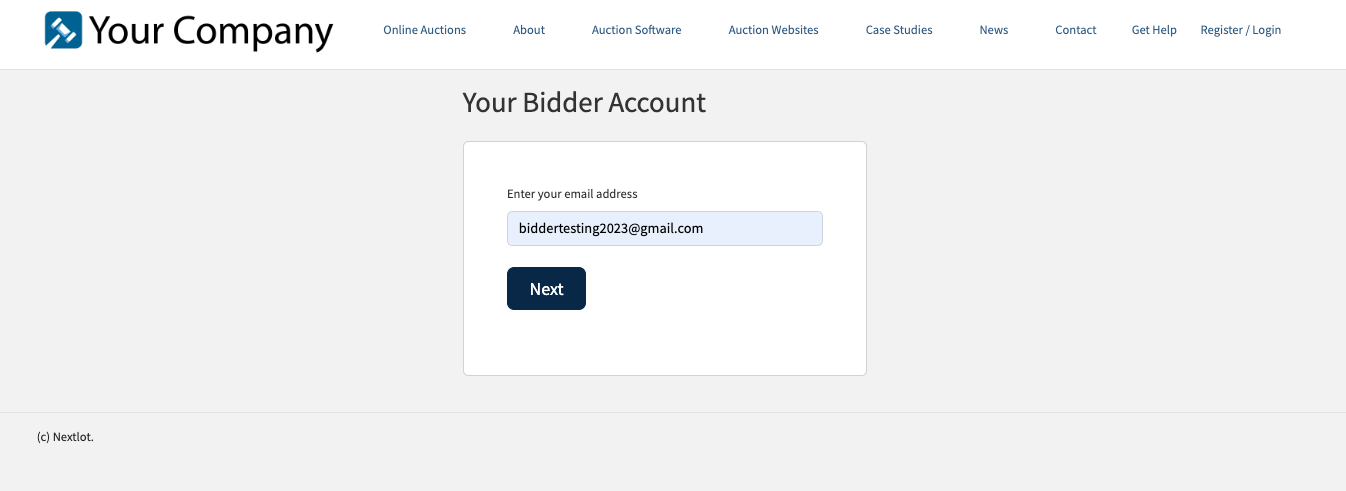Open the News section
The height and width of the screenshot is (491, 1346).
point(994,30)
